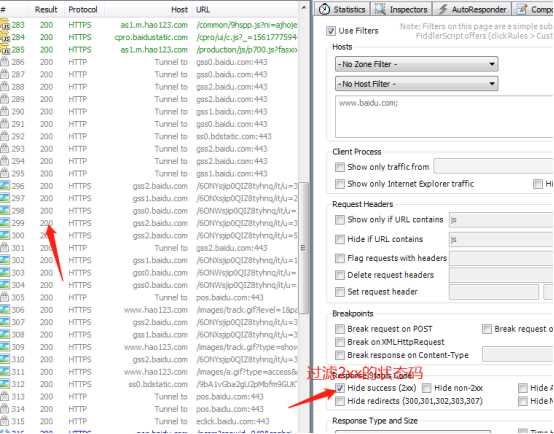
Task: Click image icon of session 302
Action: pyautogui.click(x=5, y=260)
